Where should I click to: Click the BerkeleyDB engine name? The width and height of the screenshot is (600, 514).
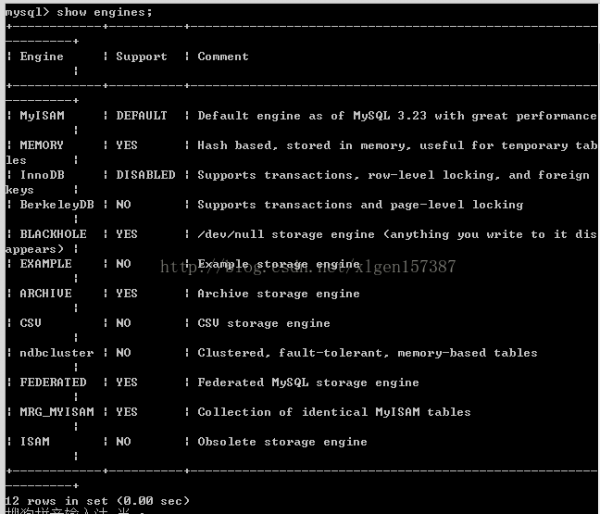click(x=57, y=205)
